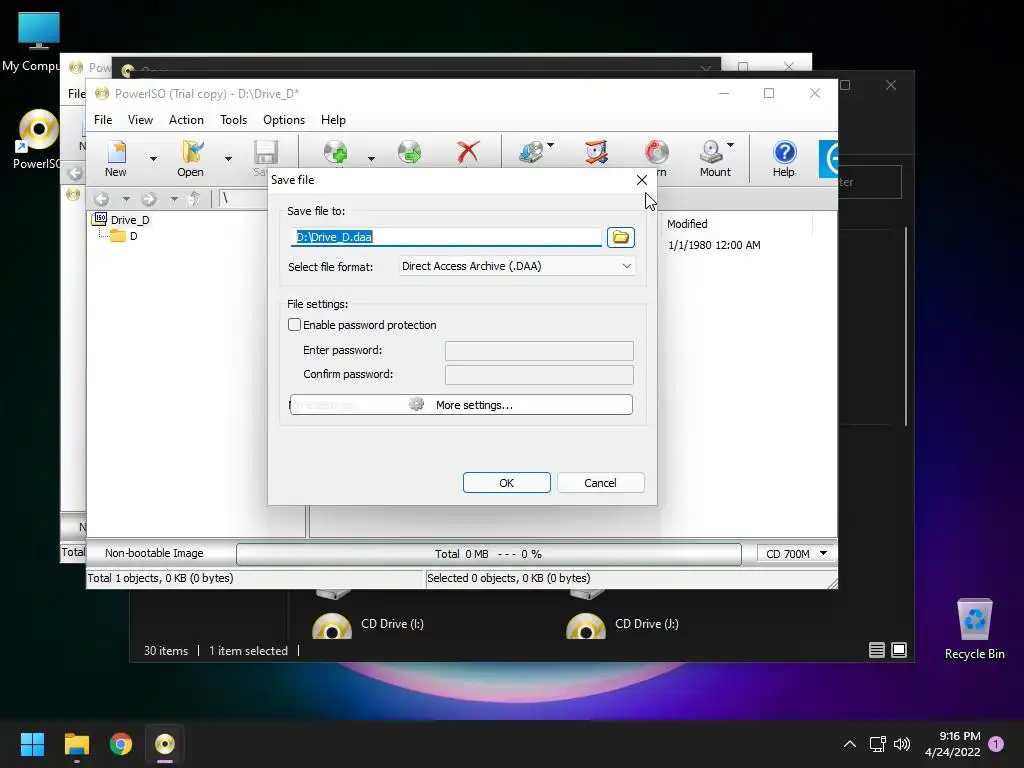Open File Explorer from taskbar
The image size is (1024, 768).
tap(77, 744)
